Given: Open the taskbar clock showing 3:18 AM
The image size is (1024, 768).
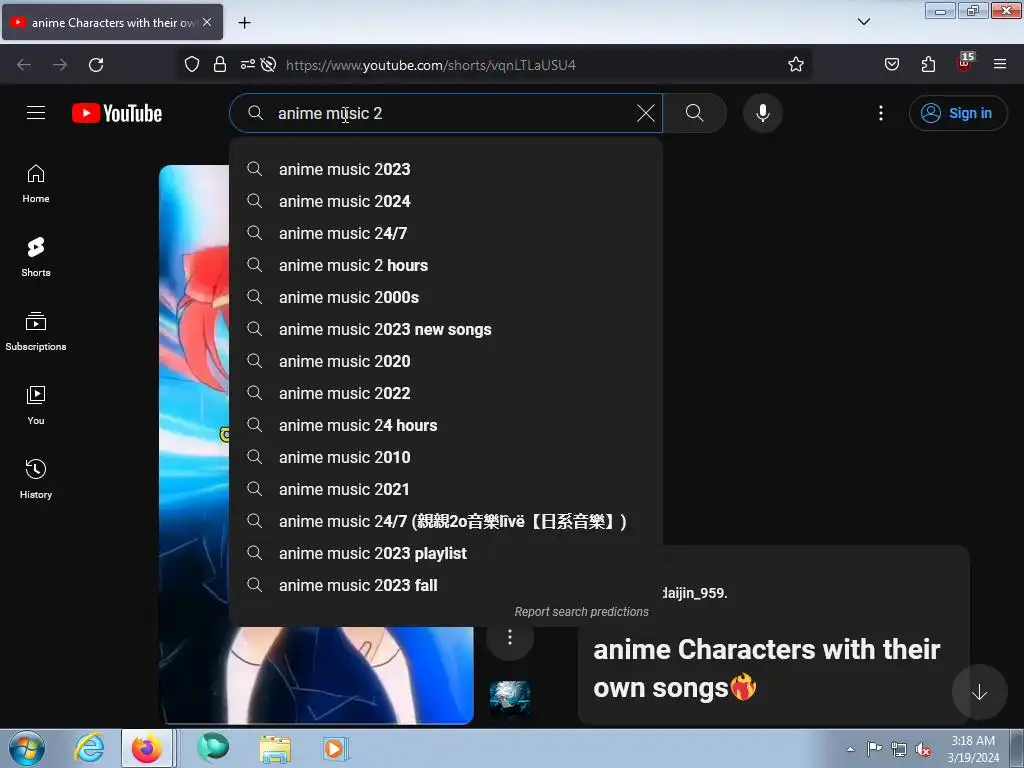Looking at the screenshot, I should [972, 749].
